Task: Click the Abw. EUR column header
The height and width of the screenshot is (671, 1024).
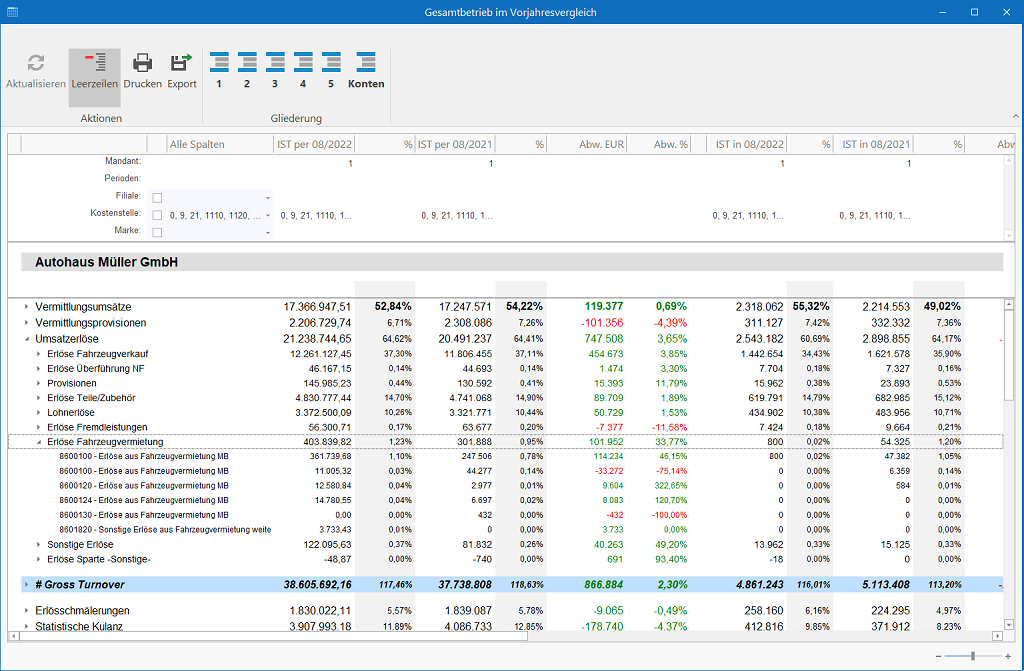Action: [x=601, y=145]
